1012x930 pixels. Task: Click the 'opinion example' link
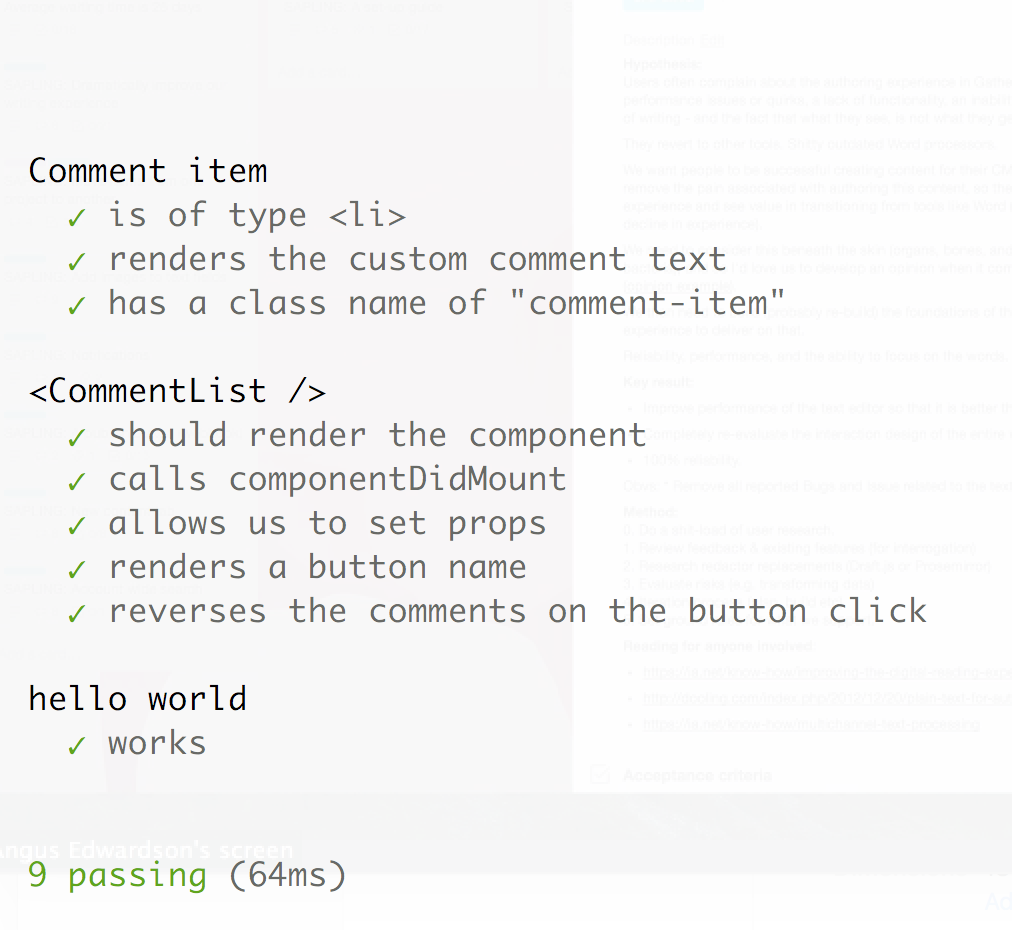678,285
